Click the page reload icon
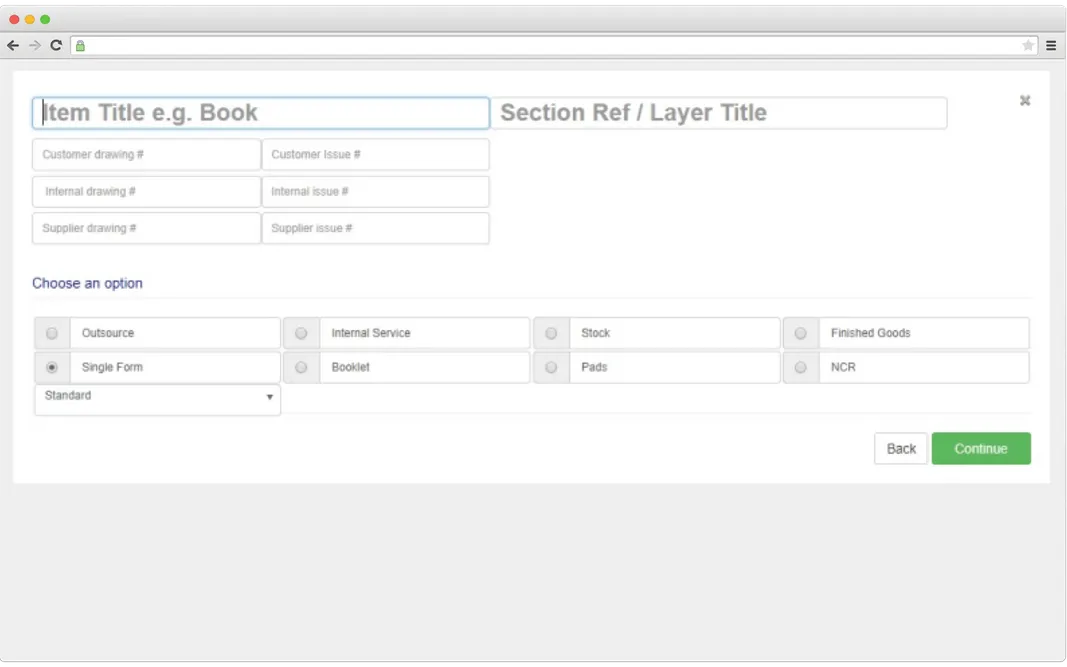The width and height of the screenshot is (1067, 667). [56, 45]
